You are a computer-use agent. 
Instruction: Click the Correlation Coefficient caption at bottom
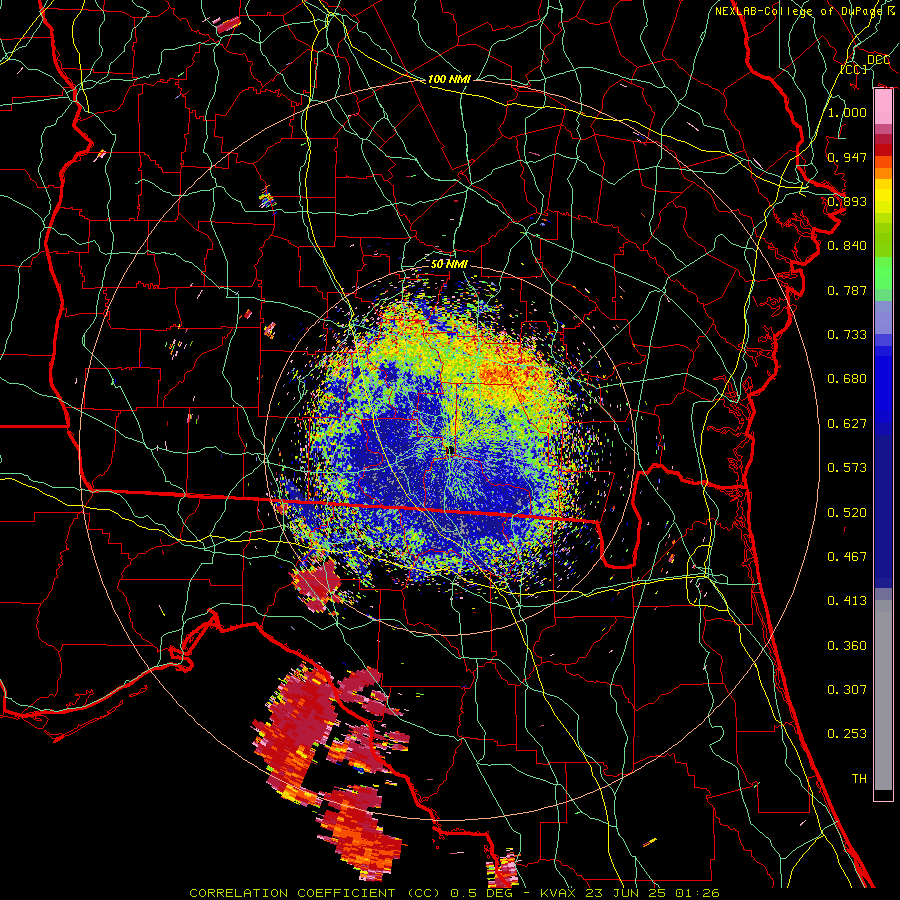click(x=454, y=893)
